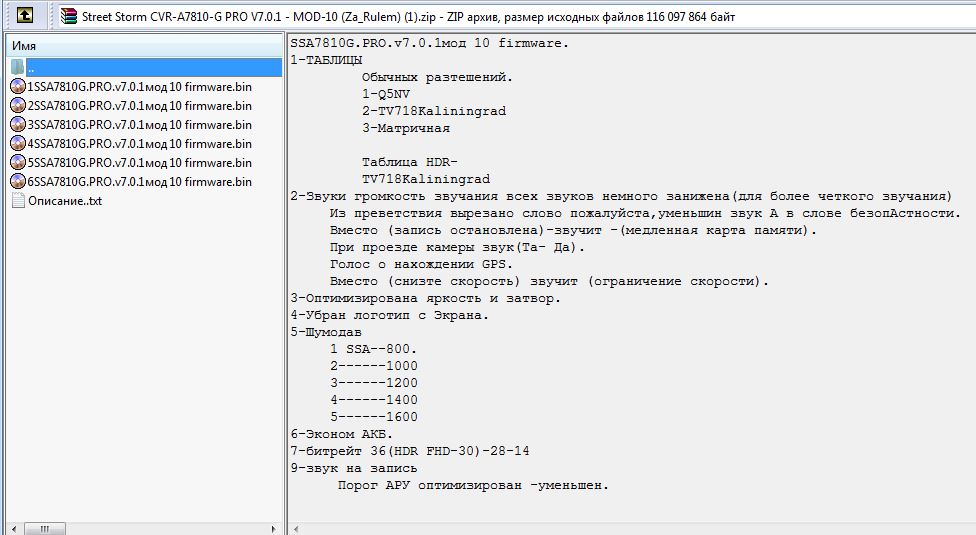Click the "5-Шумодав" line in comment pane
Viewport: 976px width, 535px height.
pos(326,332)
